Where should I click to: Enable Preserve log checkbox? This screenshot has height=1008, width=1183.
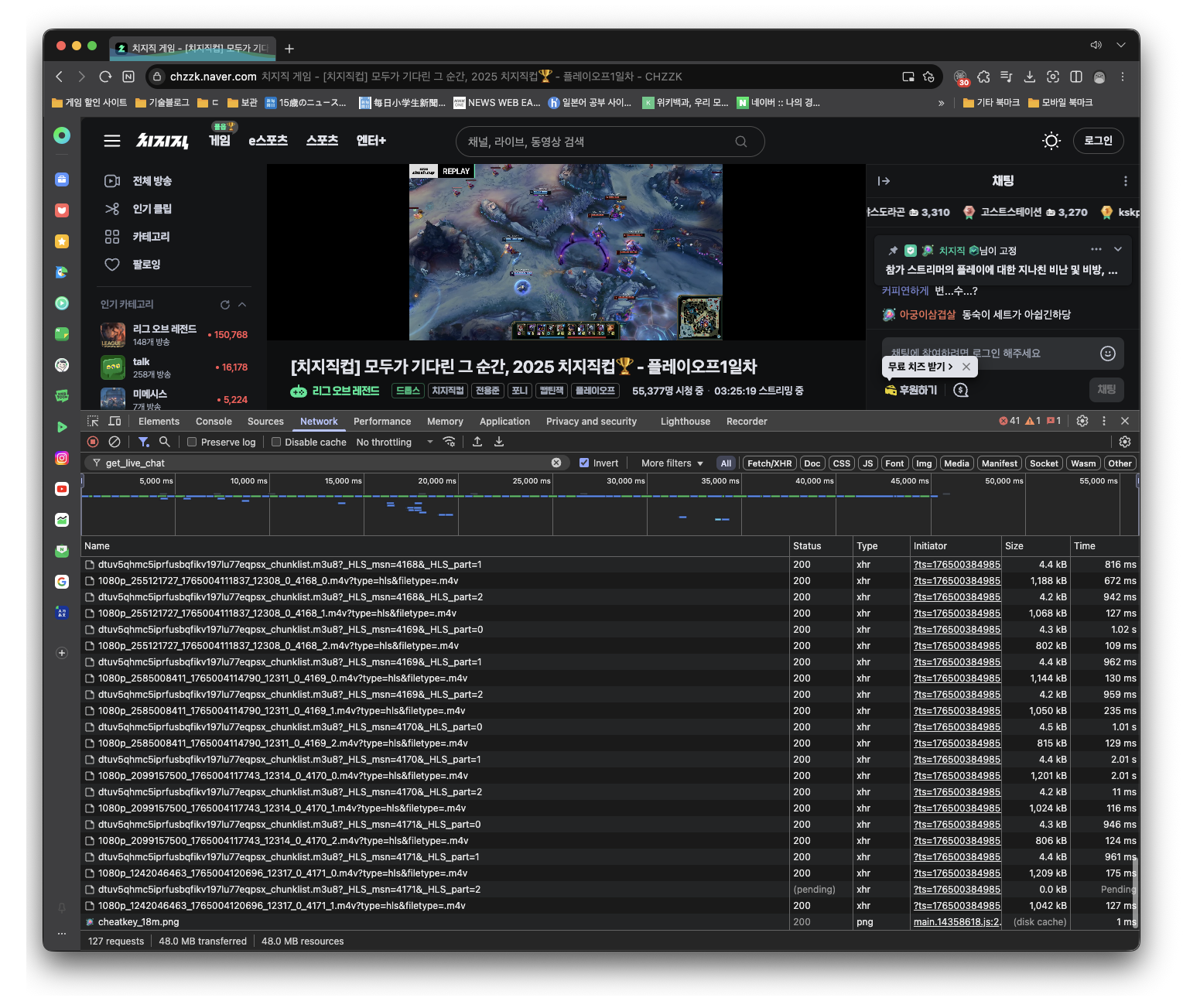point(192,442)
